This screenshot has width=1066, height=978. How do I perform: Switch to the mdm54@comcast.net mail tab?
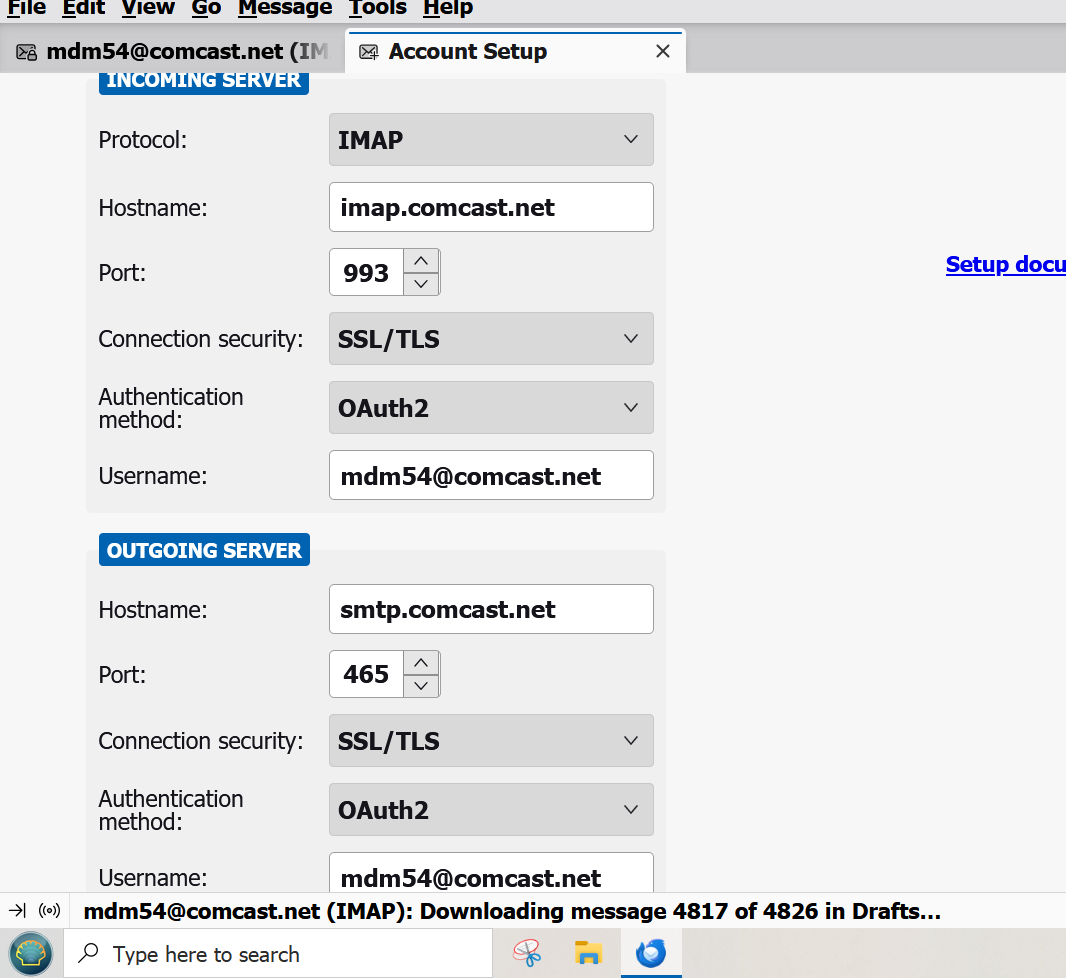click(x=171, y=51)
